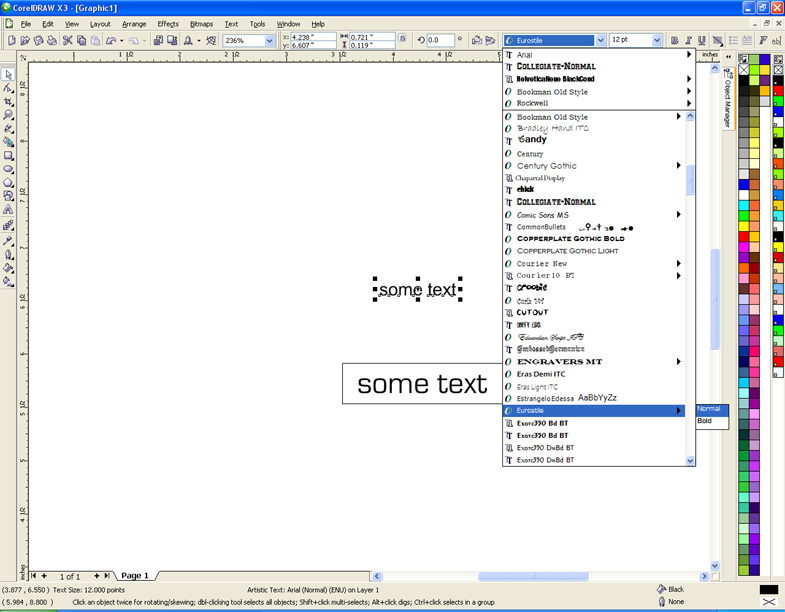Click the x position input field
Image resolution: width=785 pixels, height=612 pixels.
[x=313, y=37]
